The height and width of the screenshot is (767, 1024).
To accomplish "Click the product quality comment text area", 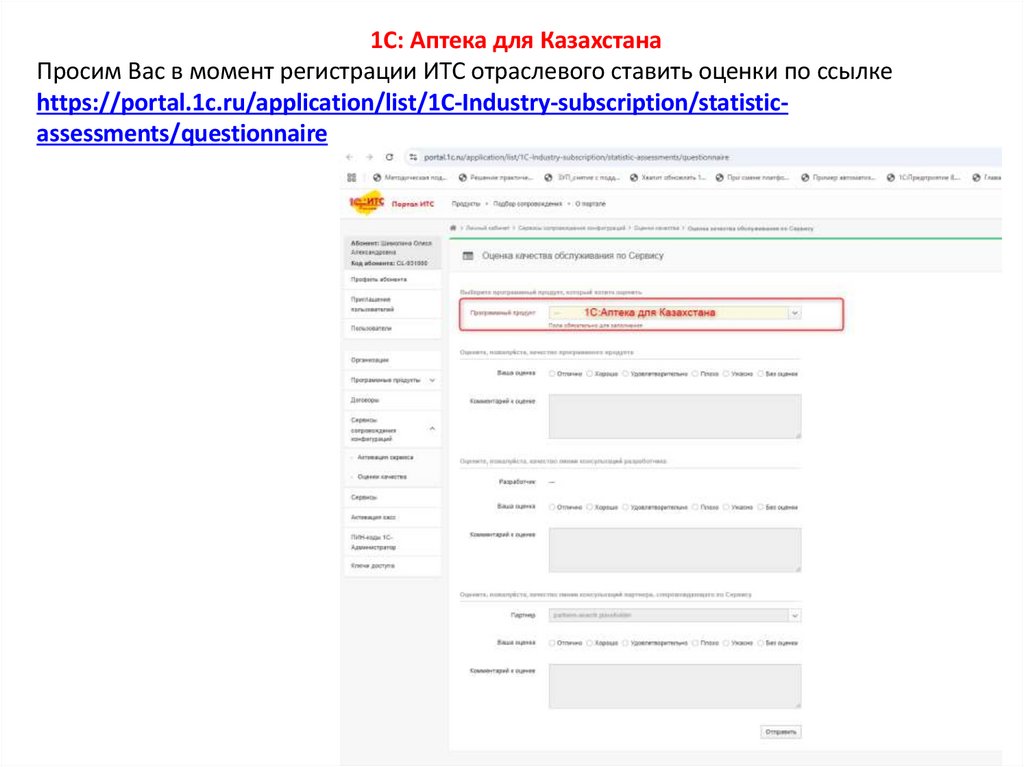I will [675, 416].
